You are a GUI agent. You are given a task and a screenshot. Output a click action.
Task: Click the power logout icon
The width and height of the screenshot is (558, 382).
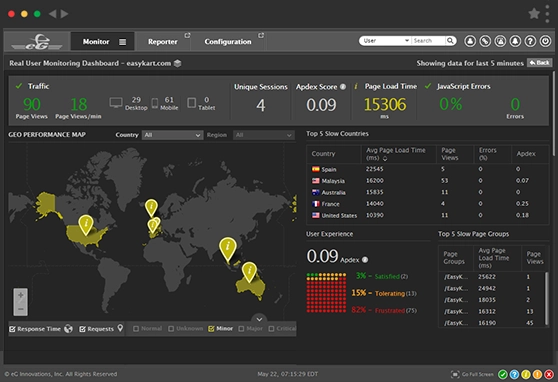click(x=545, y=41)
